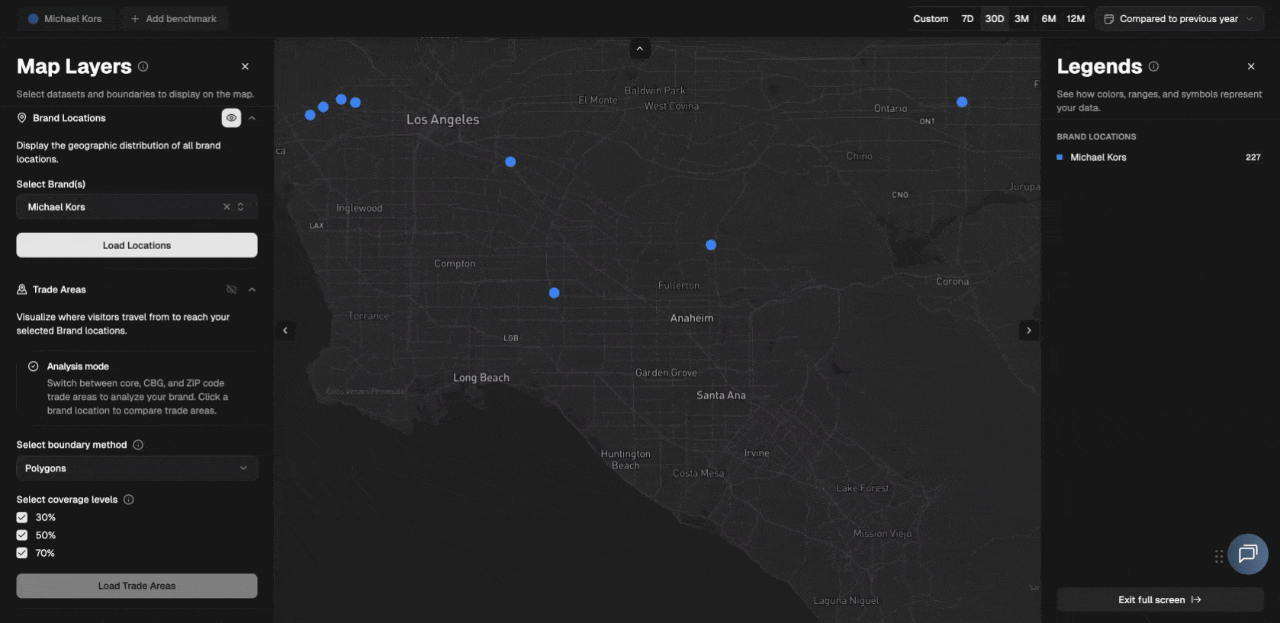Disable the 70% coverage level checkbox
This screenshot has height=623, width=1280.
tap(22, 553)
